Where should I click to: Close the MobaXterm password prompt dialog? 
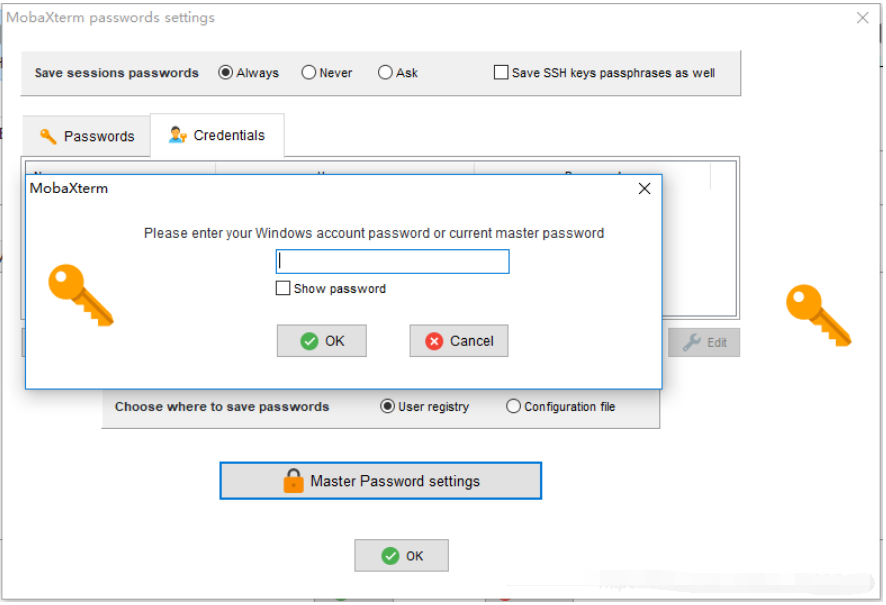(x=644, y=188)
